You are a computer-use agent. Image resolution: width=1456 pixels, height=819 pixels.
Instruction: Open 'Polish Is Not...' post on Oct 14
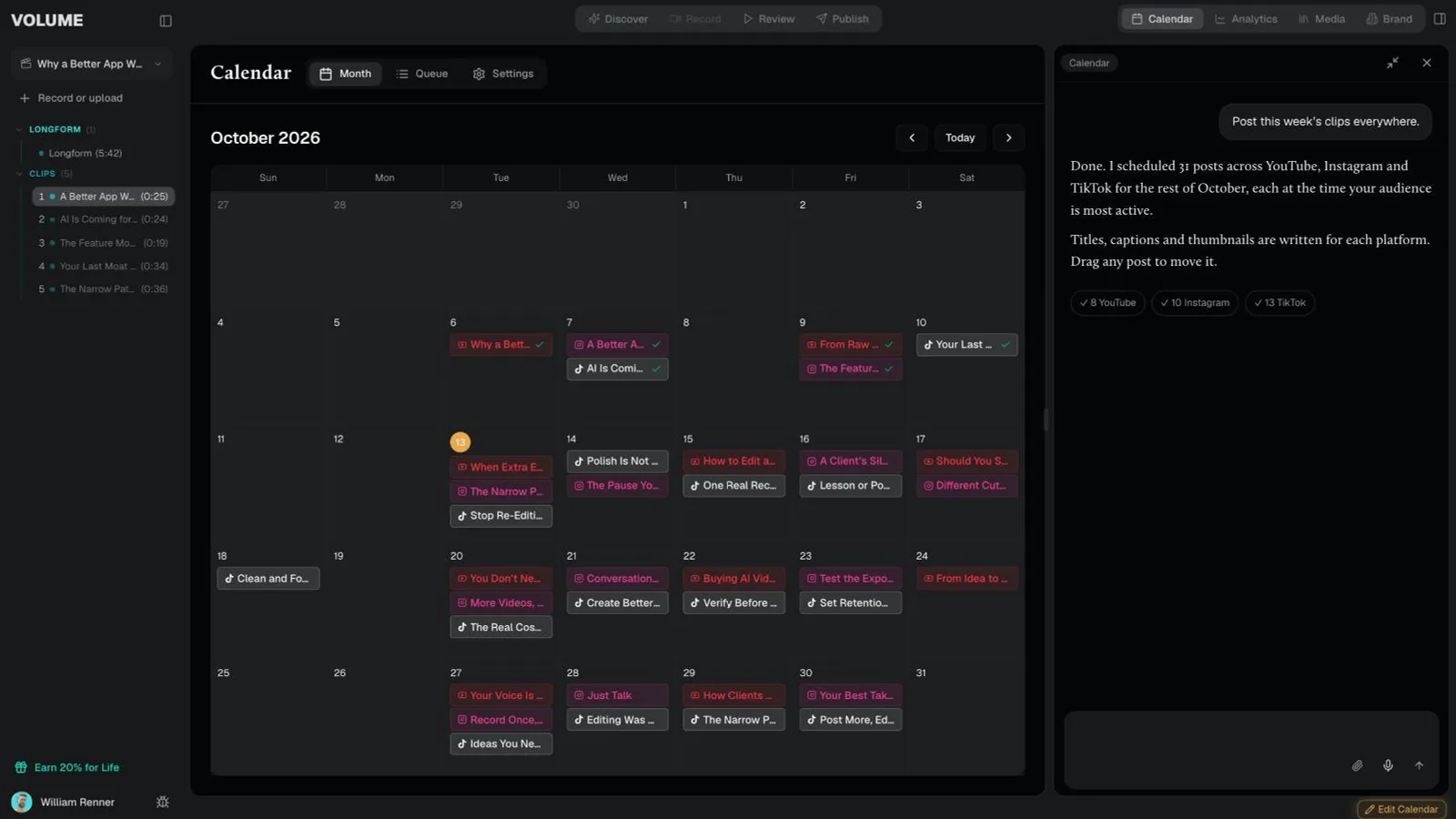pyautogui.click(x=617, y=461)
